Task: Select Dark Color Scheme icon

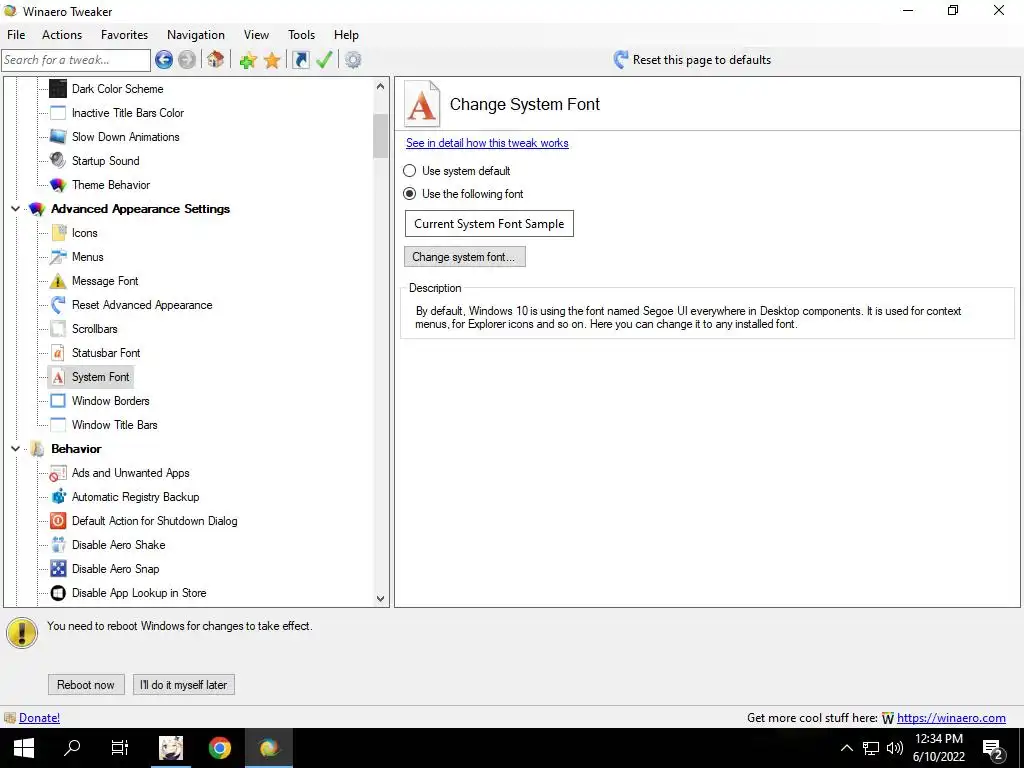Action: [58, 89]
